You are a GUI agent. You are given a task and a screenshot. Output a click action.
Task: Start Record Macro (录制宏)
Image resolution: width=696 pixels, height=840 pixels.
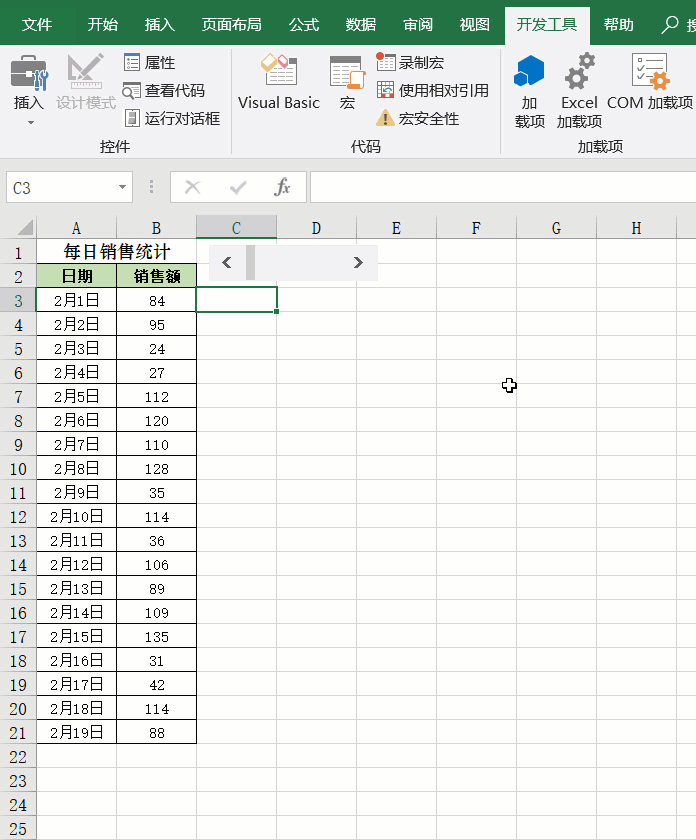(410, 63)
